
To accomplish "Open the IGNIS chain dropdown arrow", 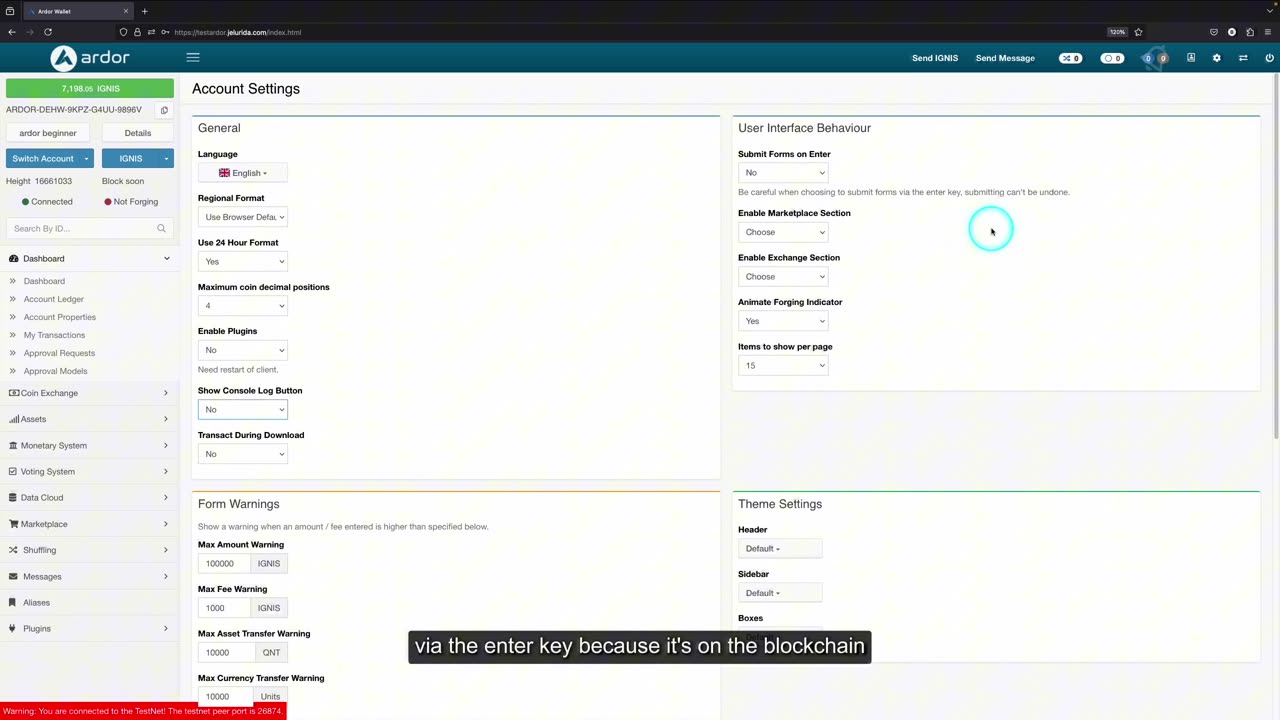I will click(x=166, y=159).
